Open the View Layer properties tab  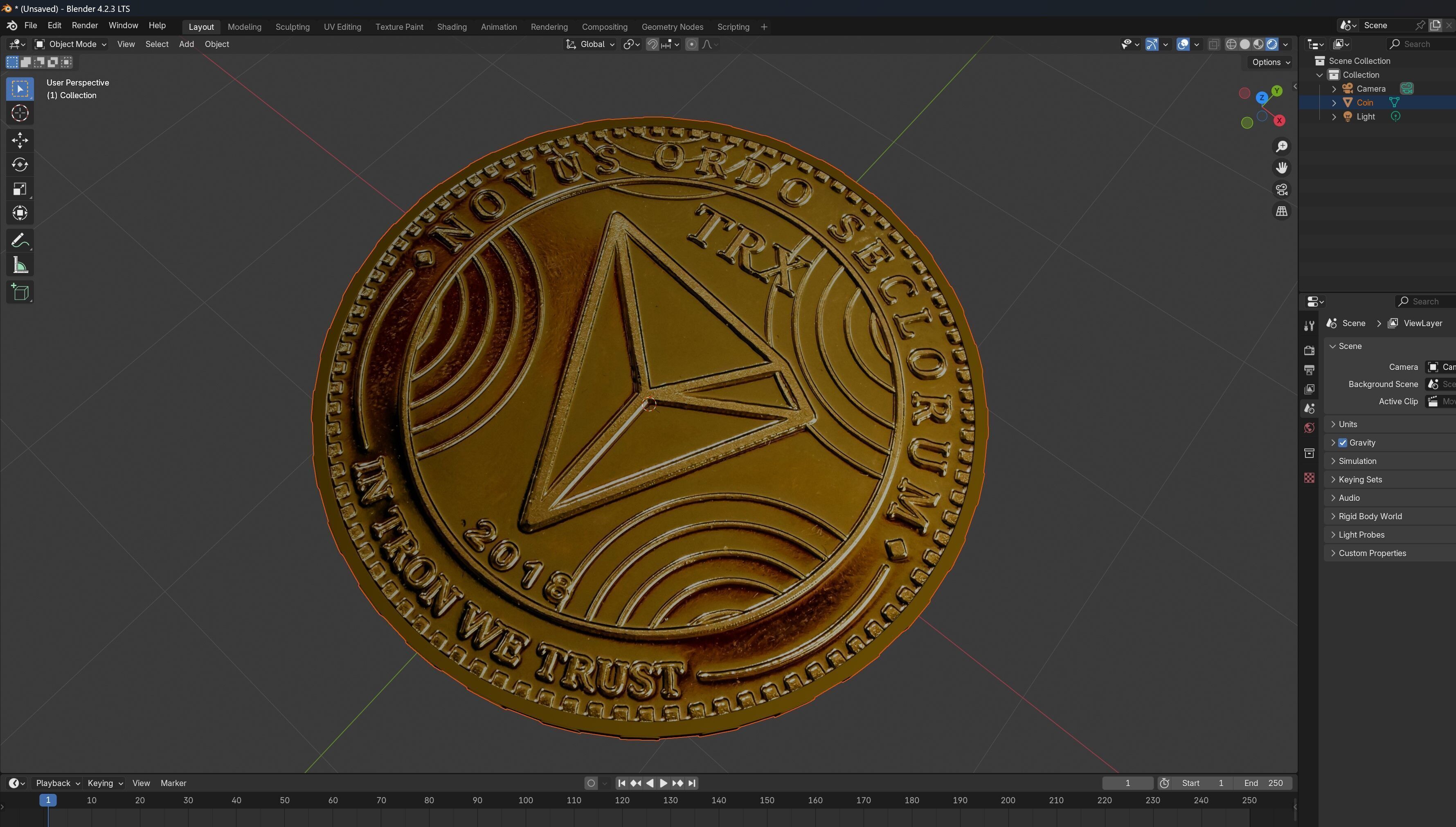[1310, 390]
